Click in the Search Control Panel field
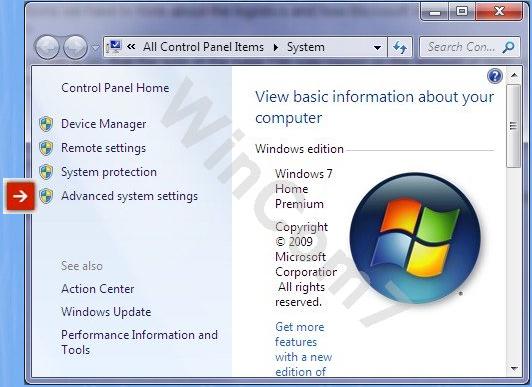Viewport: 532px width, 387px height. pos(461,47)
